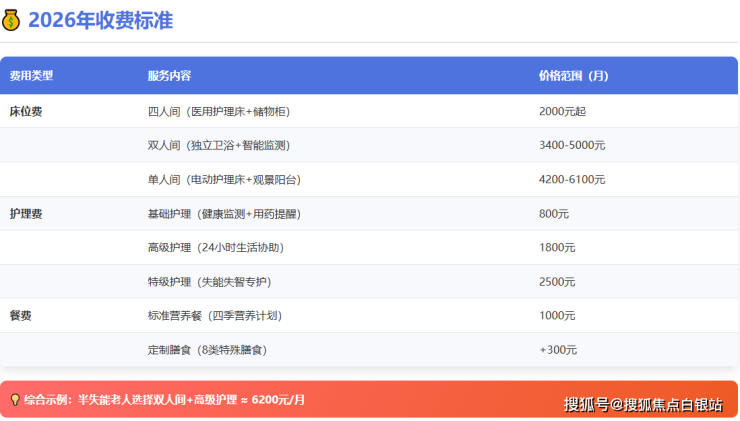Image resolution: width=740 pixels, height=421 pixels.
Task: Click the 搜狐号@搜狐焦点白银站 watermark
Action: click(642, 404)
